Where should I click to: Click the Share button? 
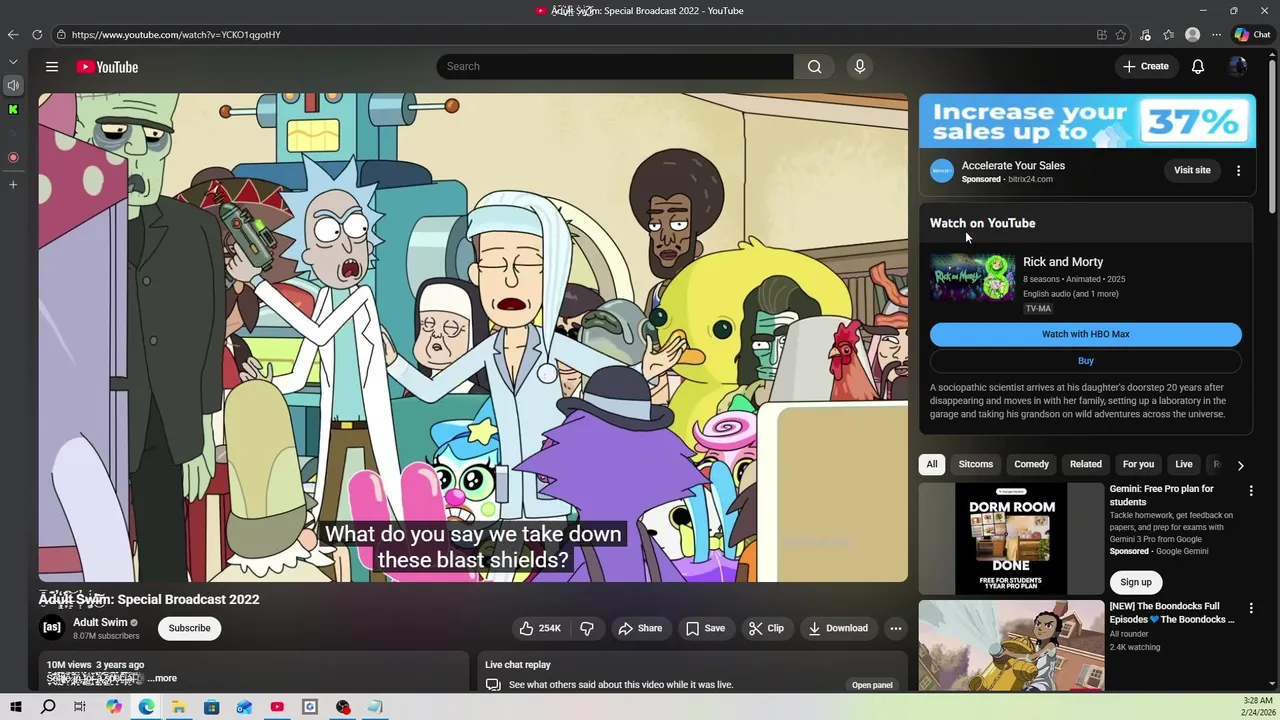[640, 628]
